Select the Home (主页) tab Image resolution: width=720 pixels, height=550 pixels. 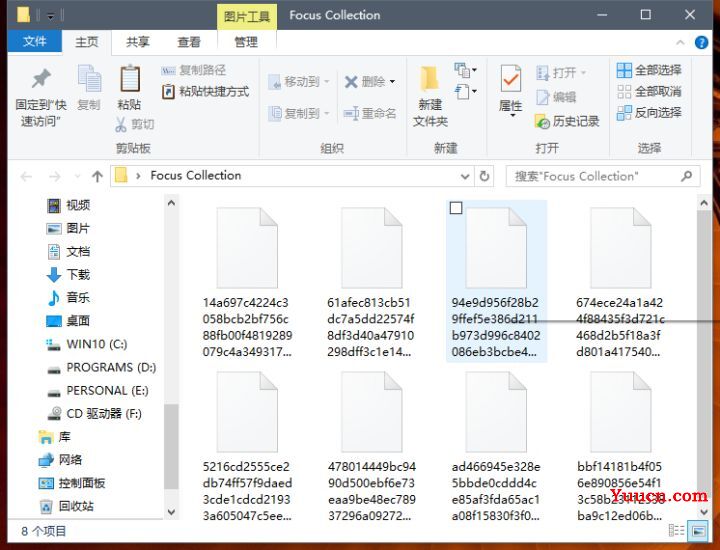[x=86, y=42]
